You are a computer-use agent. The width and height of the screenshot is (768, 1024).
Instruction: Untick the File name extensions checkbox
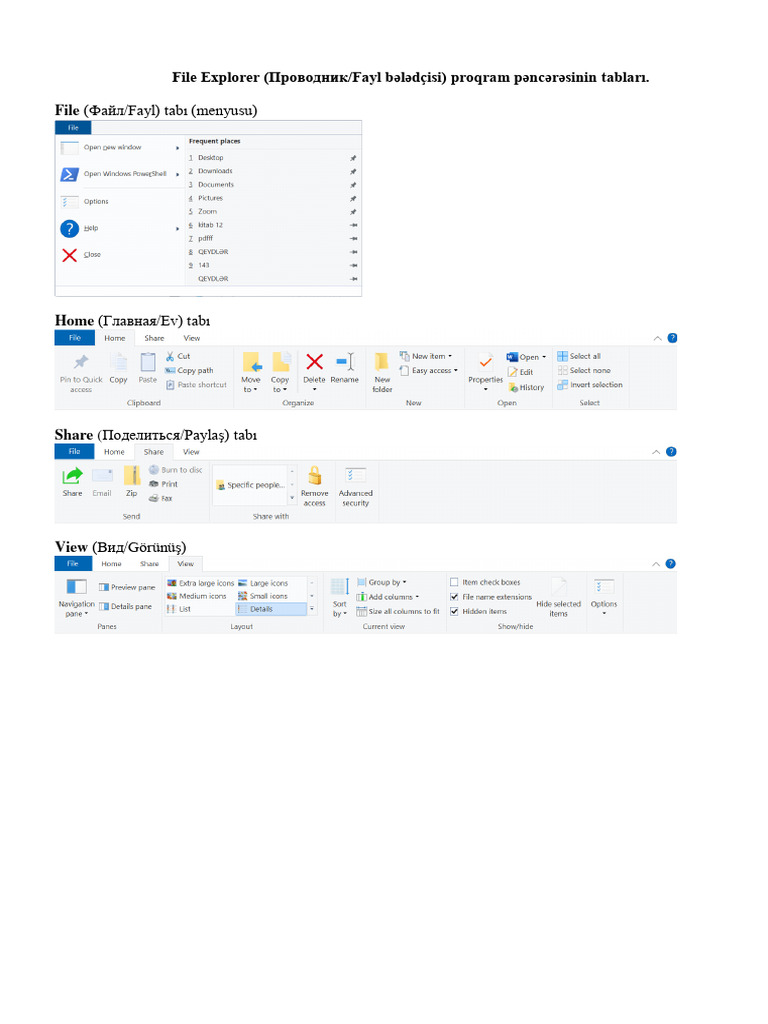pos(454,597)
